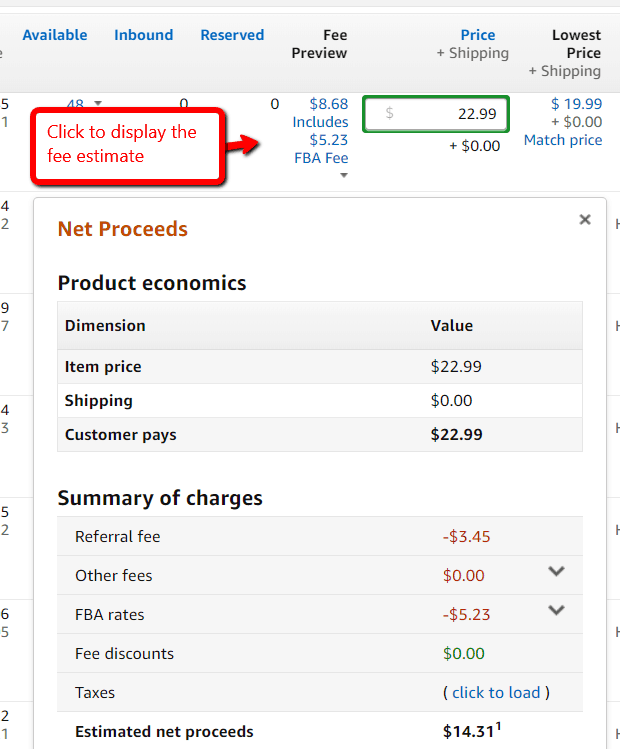
Task: Click the Fee Preview column header
Action: [x=319, y=44]
